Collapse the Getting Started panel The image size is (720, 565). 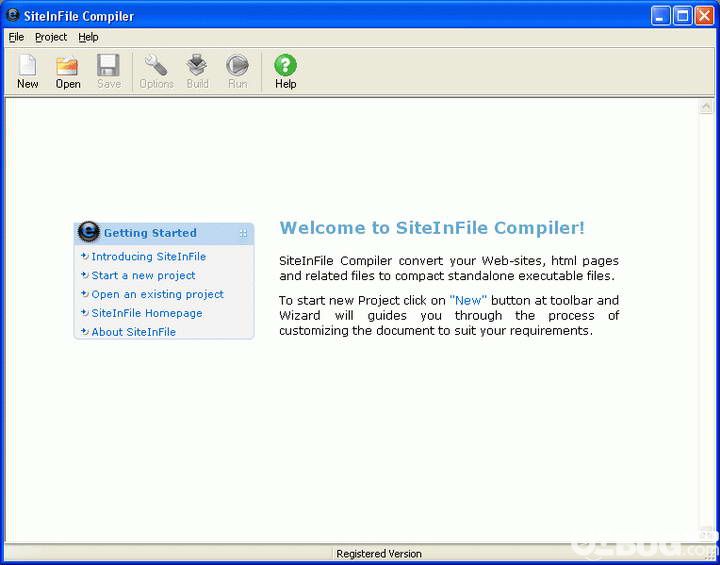click(x=243, y=234)
